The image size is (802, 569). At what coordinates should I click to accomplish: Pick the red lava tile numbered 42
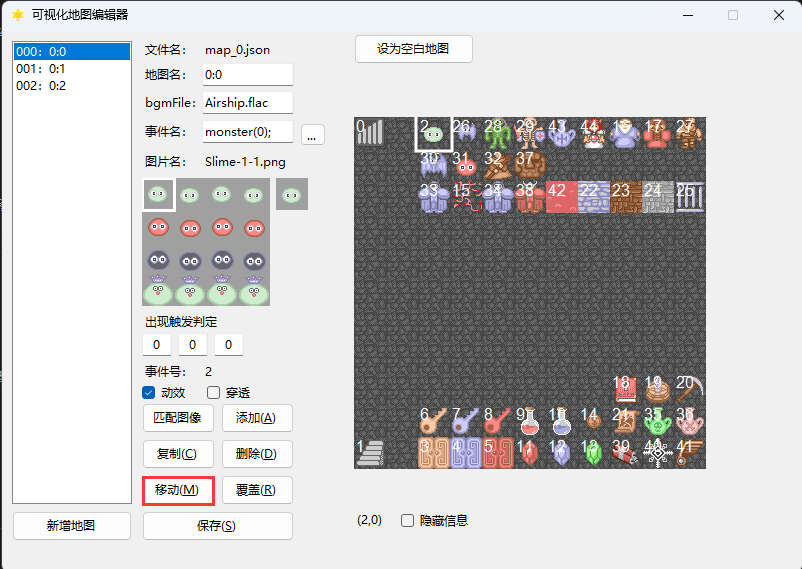[x=562, y=197]
